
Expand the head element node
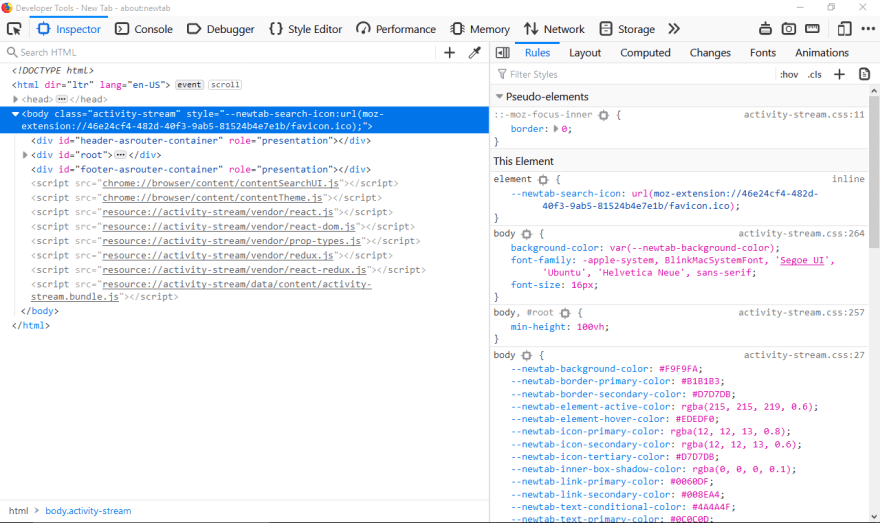click(x=16, y=99)
